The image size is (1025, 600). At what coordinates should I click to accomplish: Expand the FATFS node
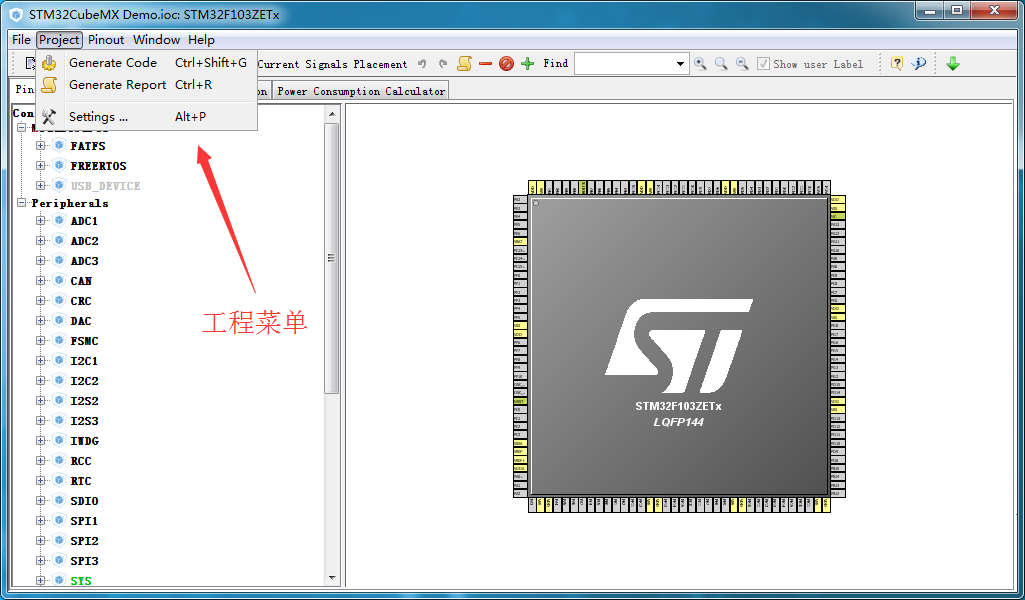point(41,145)
